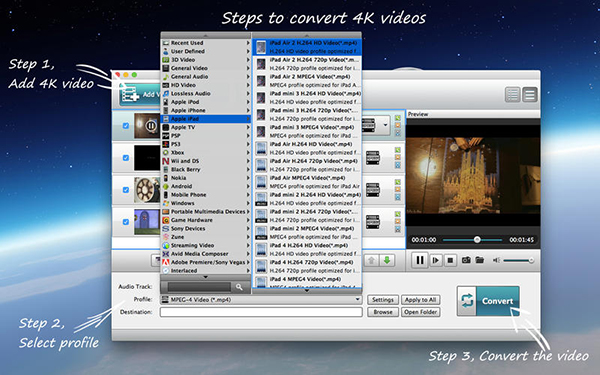
Task: Select the User Defined category
Action: pos(206,51)
